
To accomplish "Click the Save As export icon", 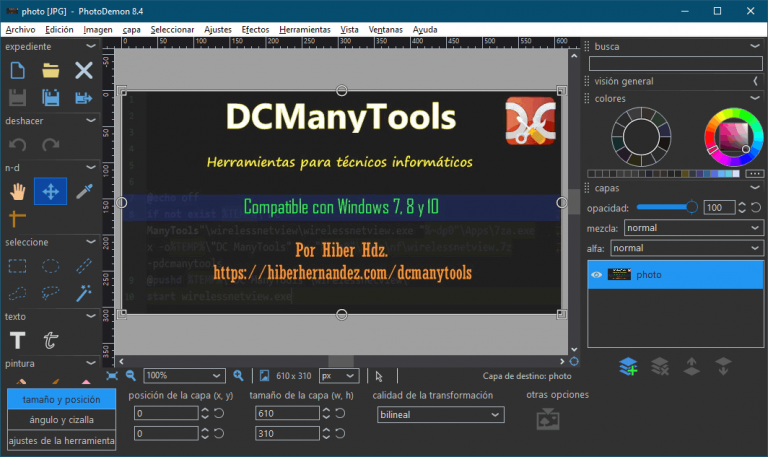I will [x=84, y=98].
